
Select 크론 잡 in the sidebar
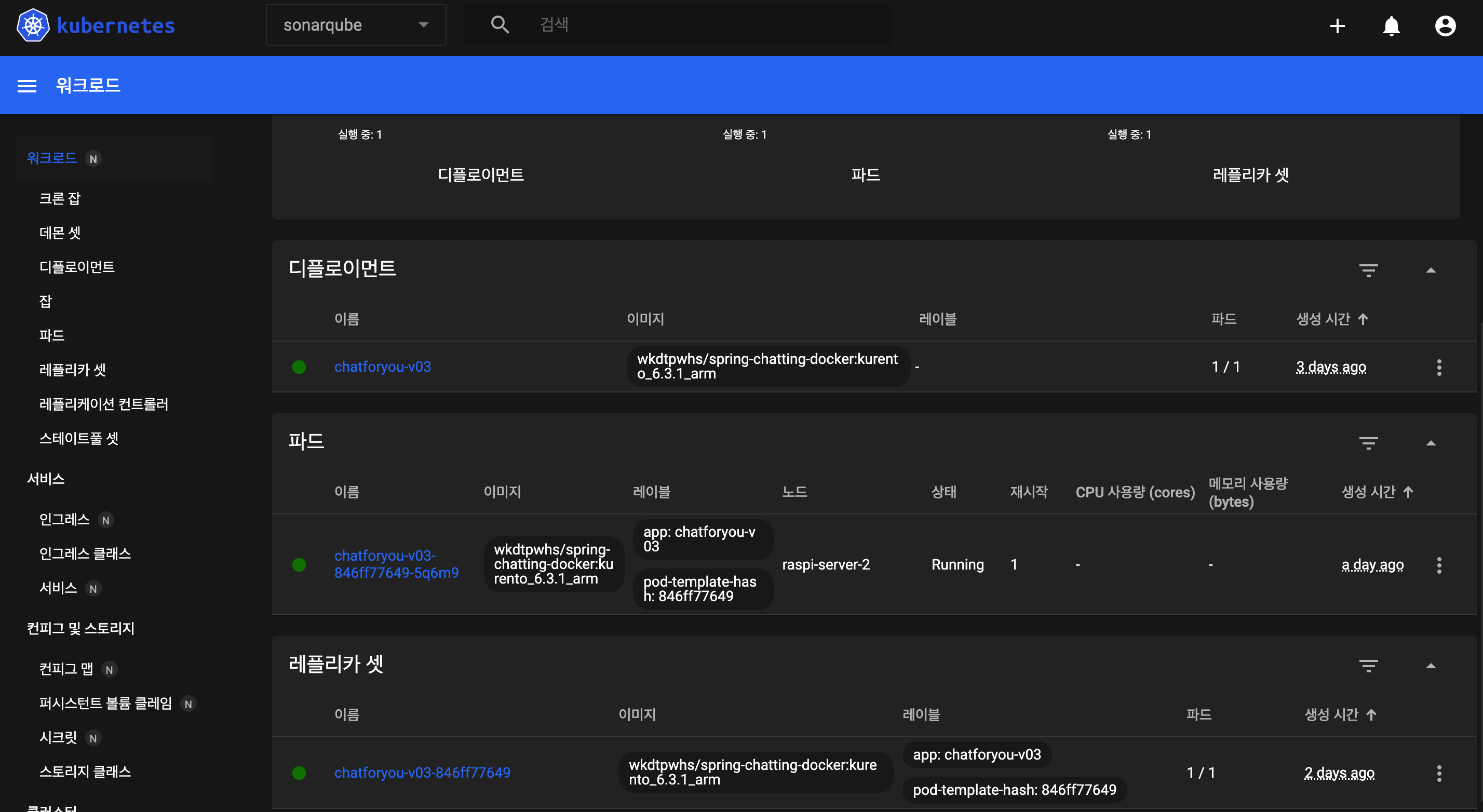[x=60, y=198]
